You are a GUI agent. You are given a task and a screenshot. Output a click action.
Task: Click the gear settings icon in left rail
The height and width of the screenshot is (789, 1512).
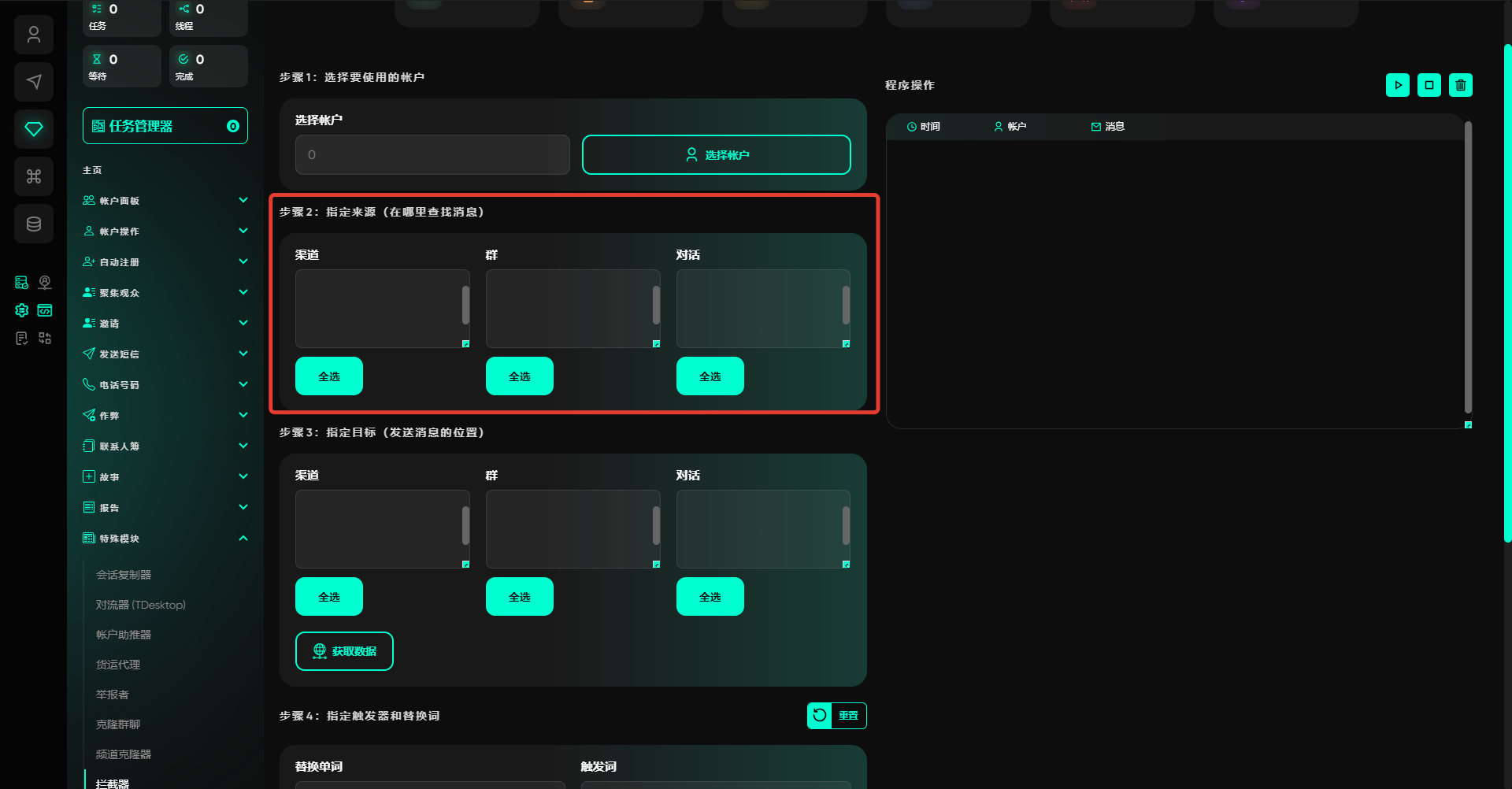(21, 310)
